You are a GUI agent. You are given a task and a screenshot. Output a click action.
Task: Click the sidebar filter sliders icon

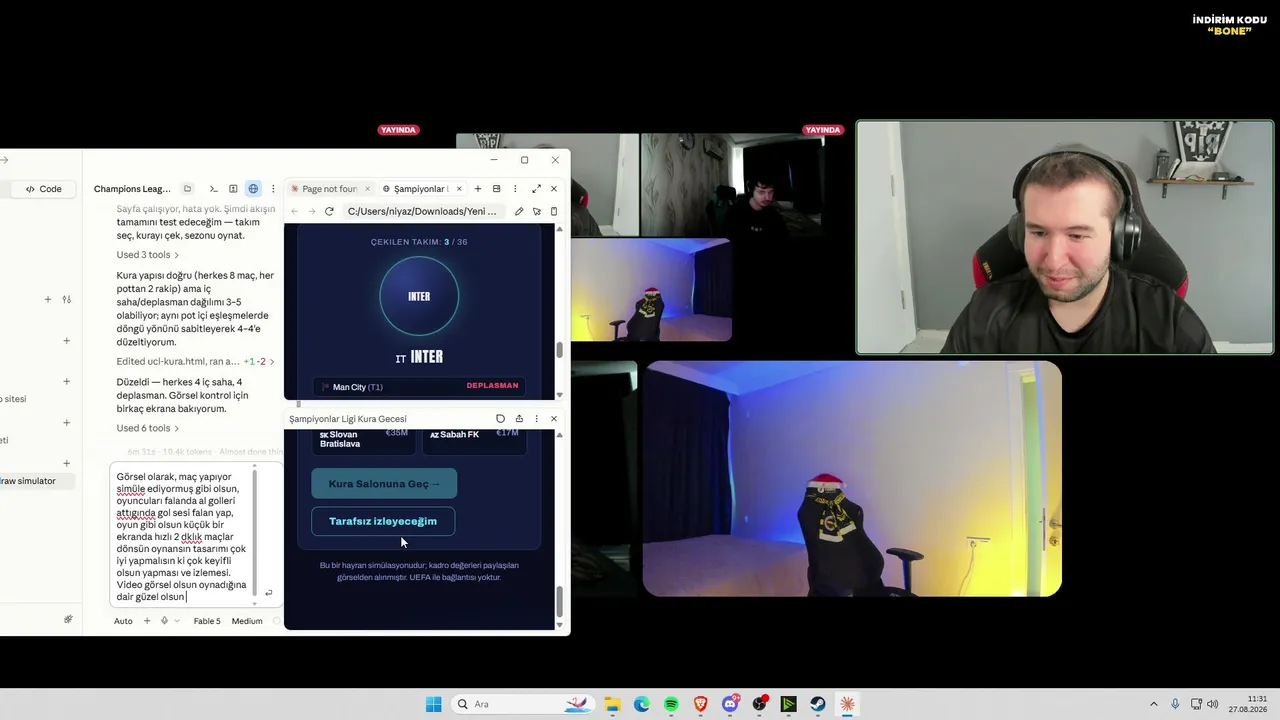tap(67, 299)
